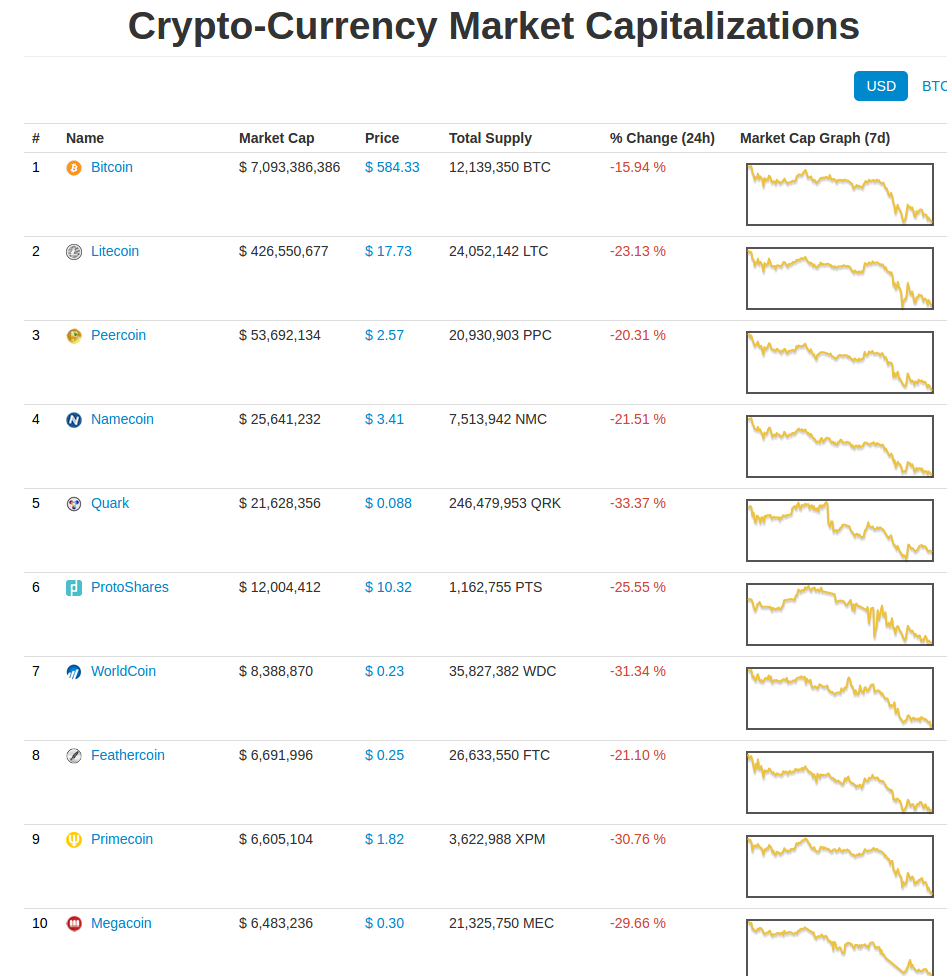947x976 pixels.
Task: Open the ProtoShares name link
Action: 130,587
